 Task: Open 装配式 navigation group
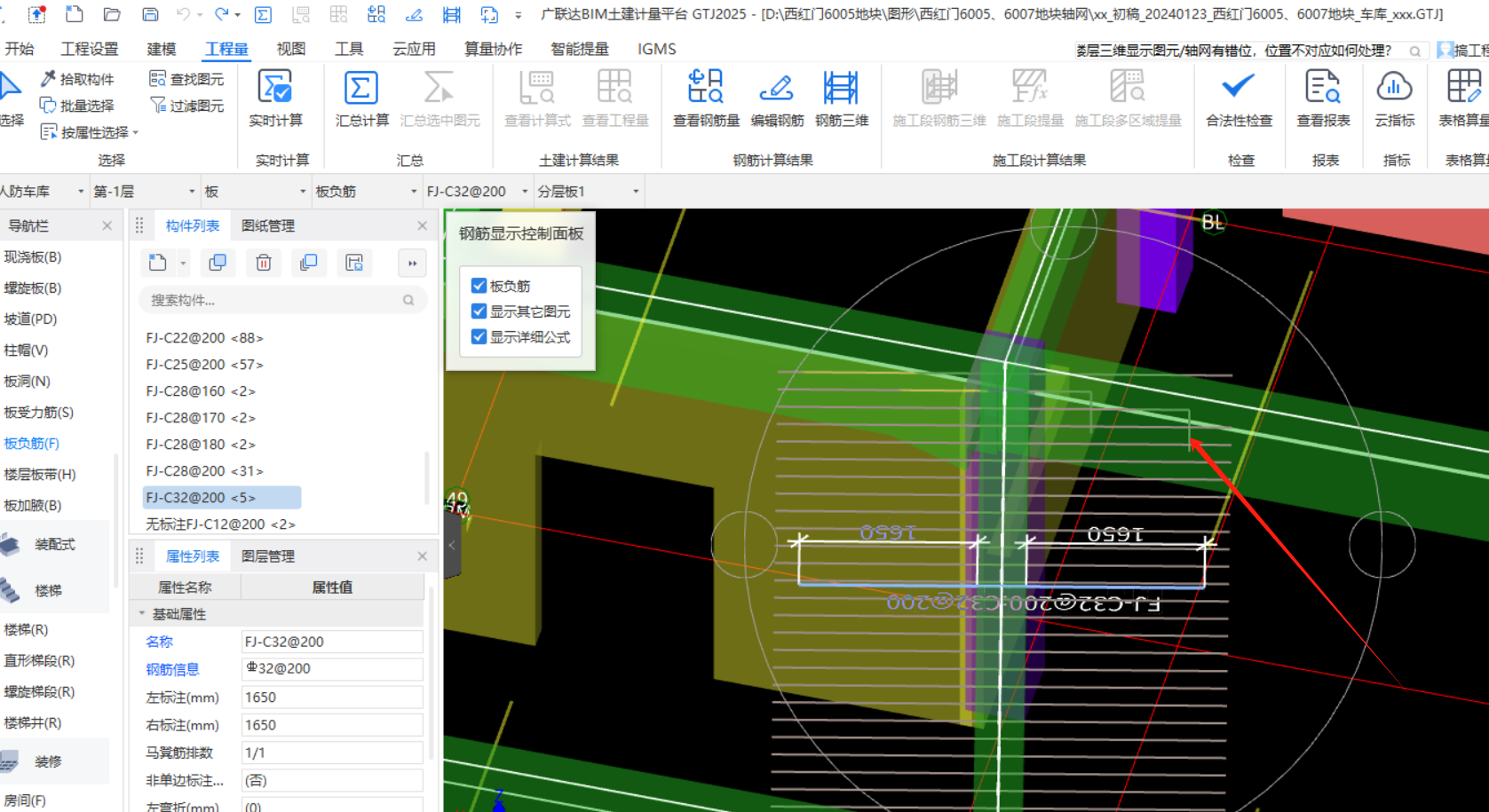pyautogui.click(x=54, y=545)
